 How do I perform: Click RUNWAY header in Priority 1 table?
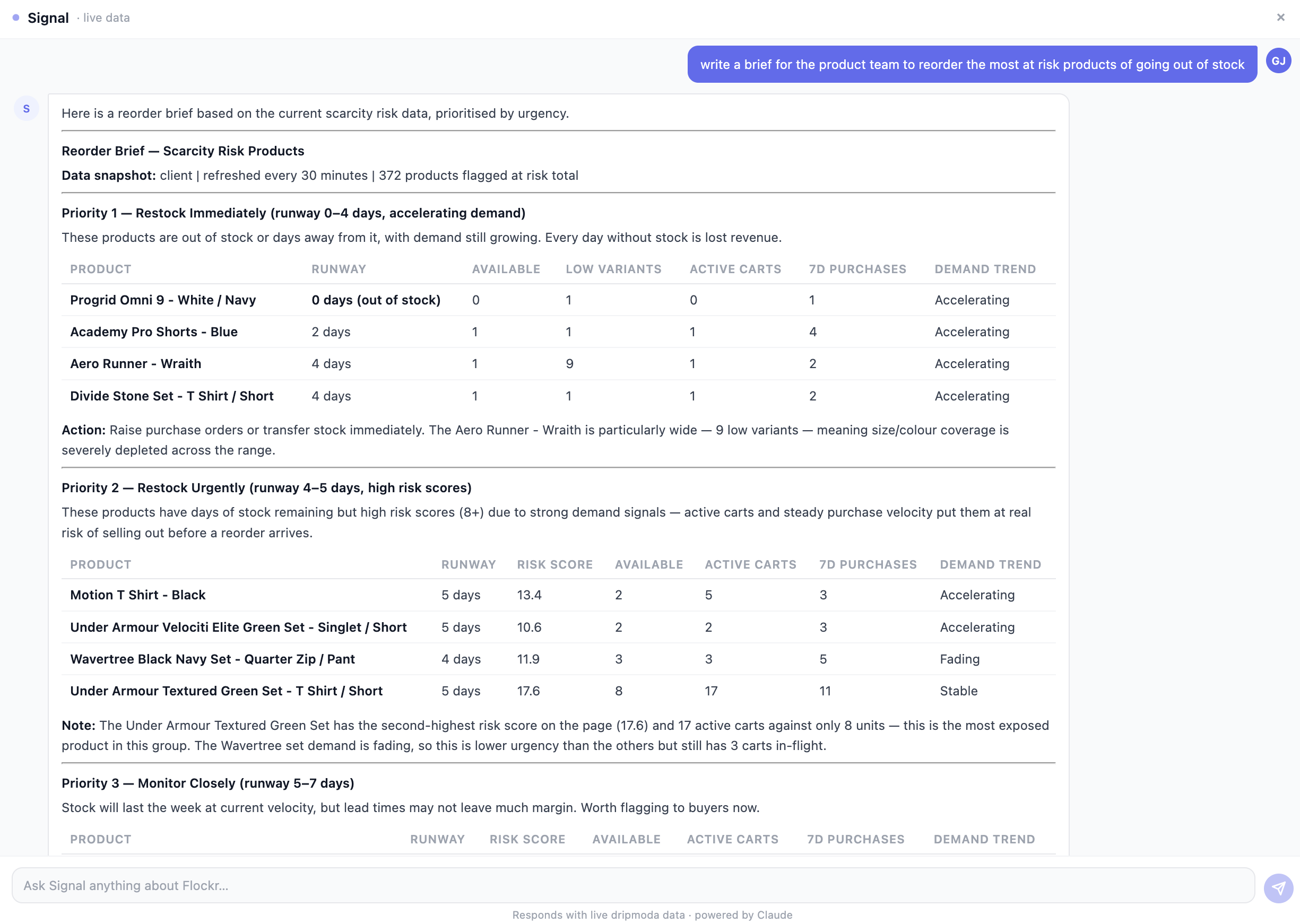click(x=338, y=269)
